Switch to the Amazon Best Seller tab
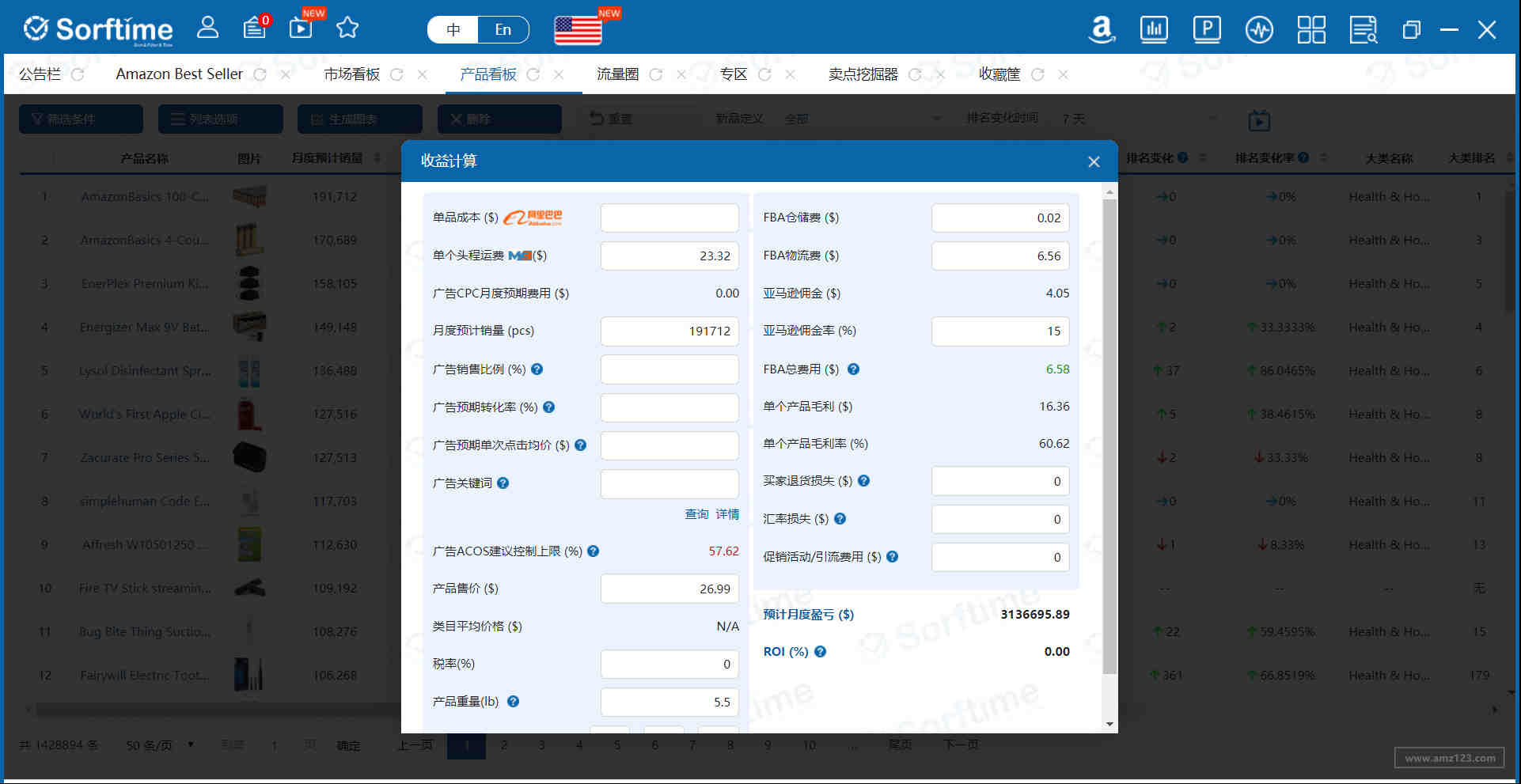The width and height of the screenshot is (1521, 784). 180,74
